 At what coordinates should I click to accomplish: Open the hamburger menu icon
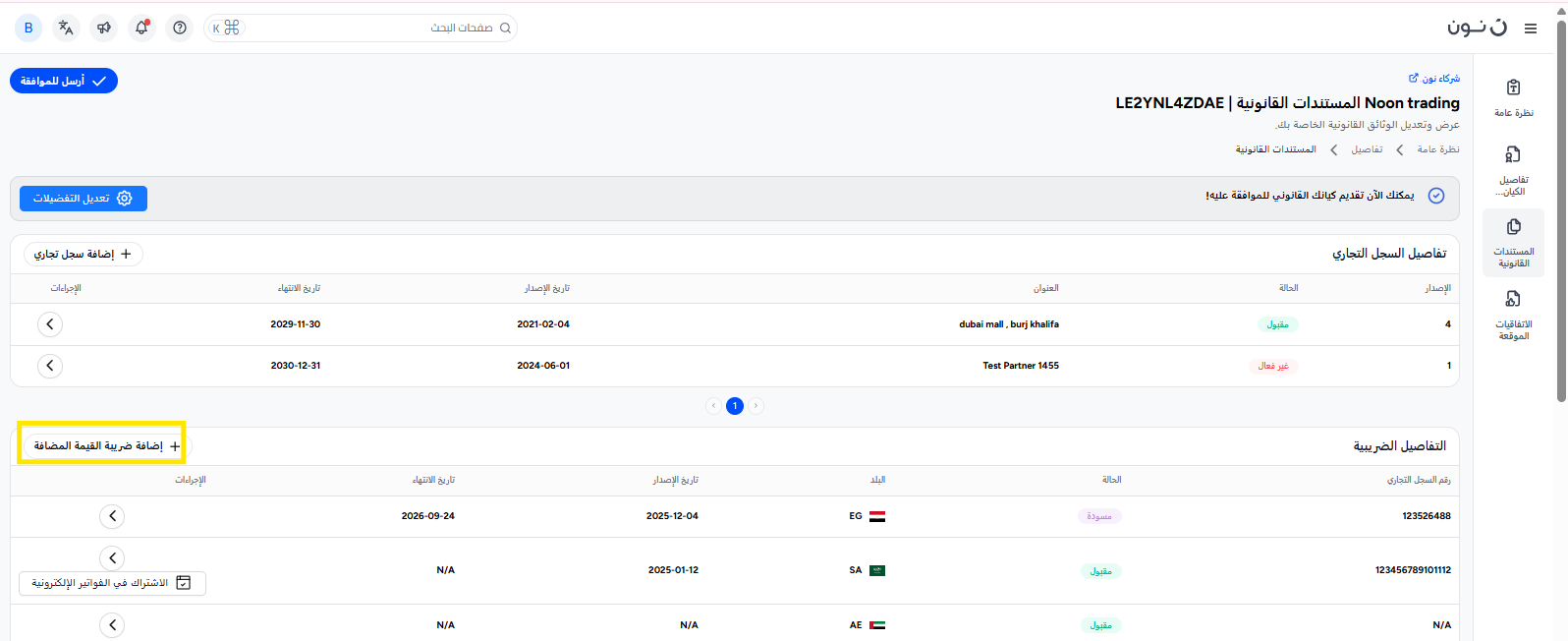1531,29
